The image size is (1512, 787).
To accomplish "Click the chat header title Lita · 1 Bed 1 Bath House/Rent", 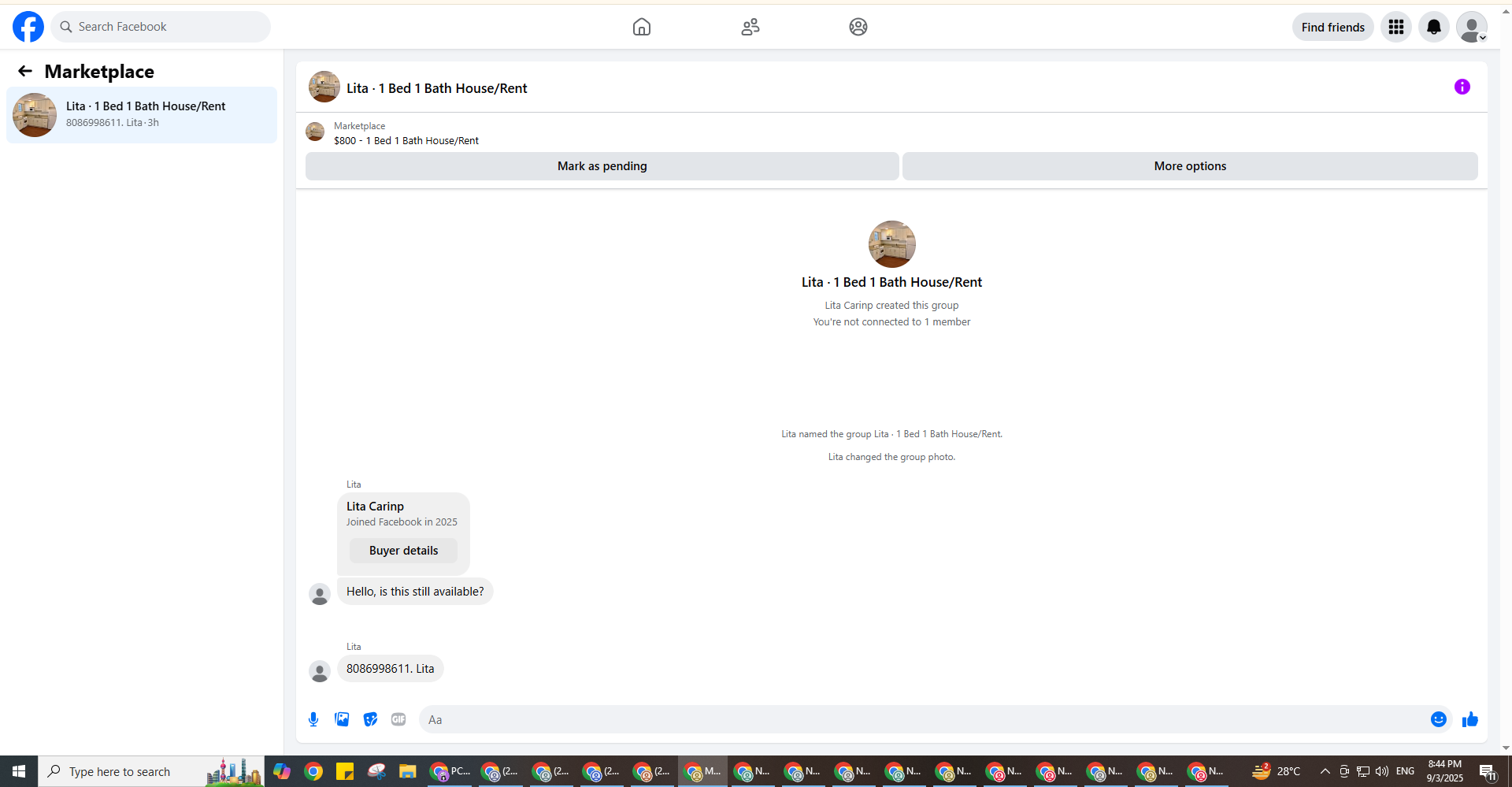I will 437,88.
